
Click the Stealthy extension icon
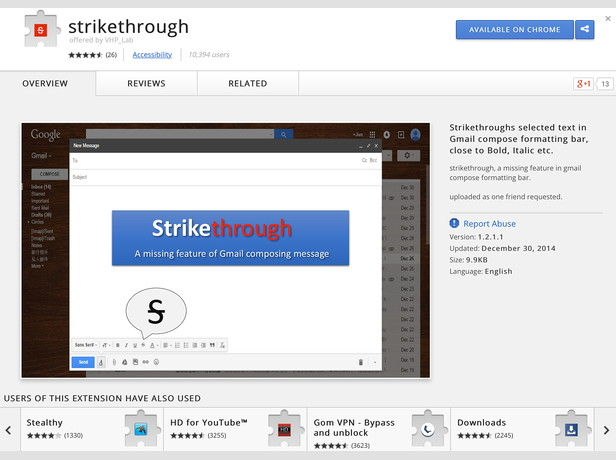[x=141, y=429]
